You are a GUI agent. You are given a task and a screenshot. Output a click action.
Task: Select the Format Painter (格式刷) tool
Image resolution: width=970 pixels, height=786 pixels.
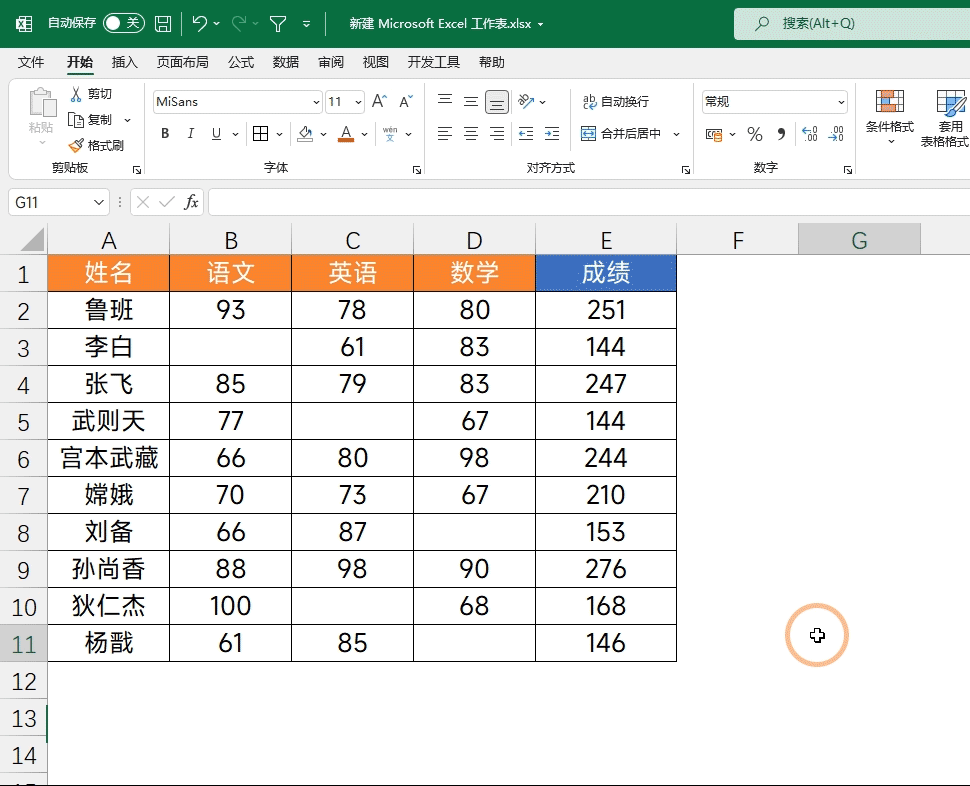96,145
